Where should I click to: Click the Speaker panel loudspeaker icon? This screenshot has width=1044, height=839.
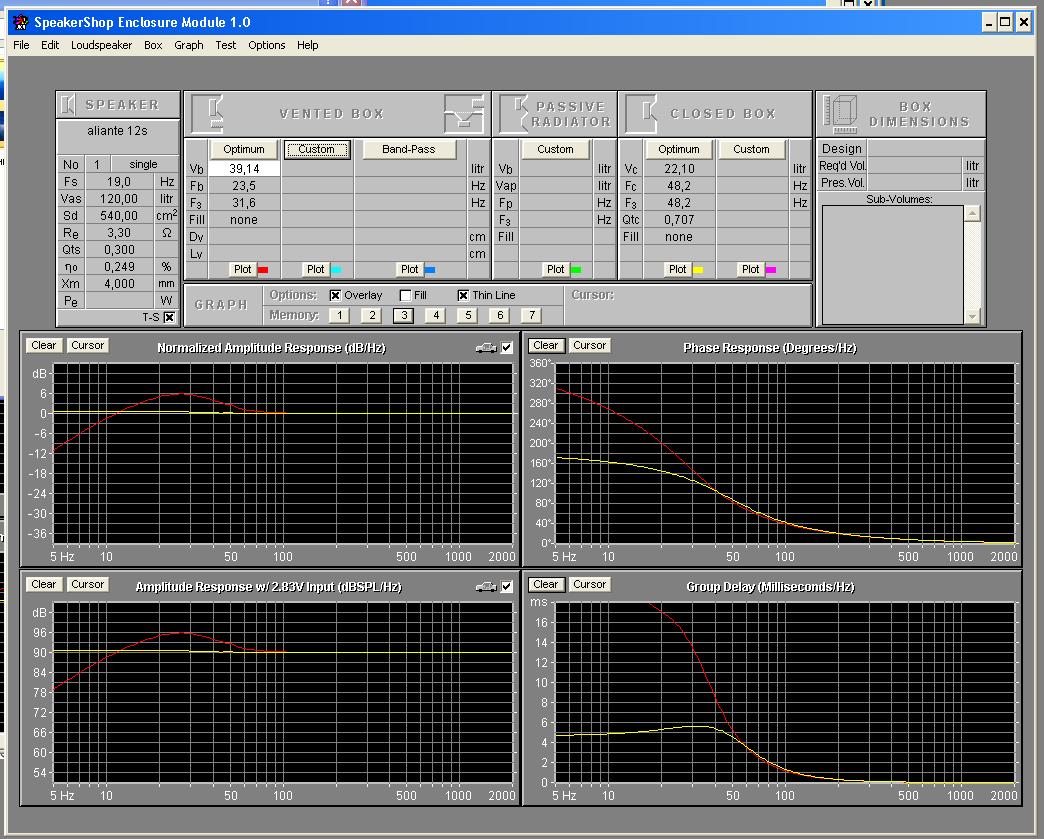click(x=68, y=105)
